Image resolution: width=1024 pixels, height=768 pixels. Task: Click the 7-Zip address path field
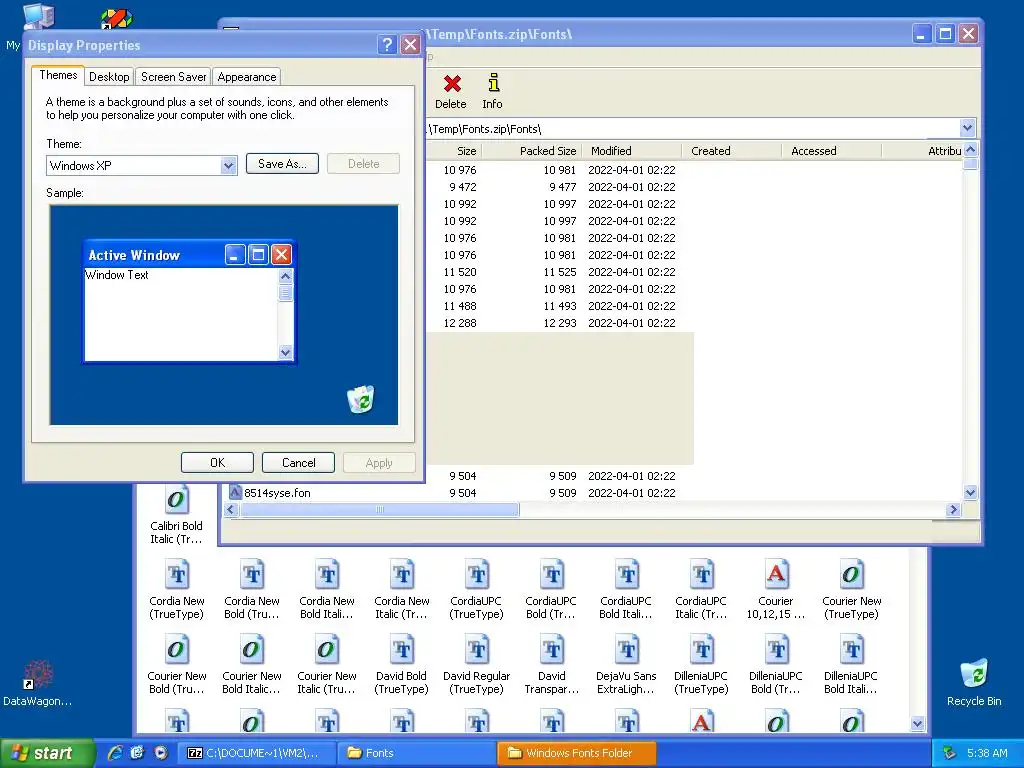coord(692,129)
